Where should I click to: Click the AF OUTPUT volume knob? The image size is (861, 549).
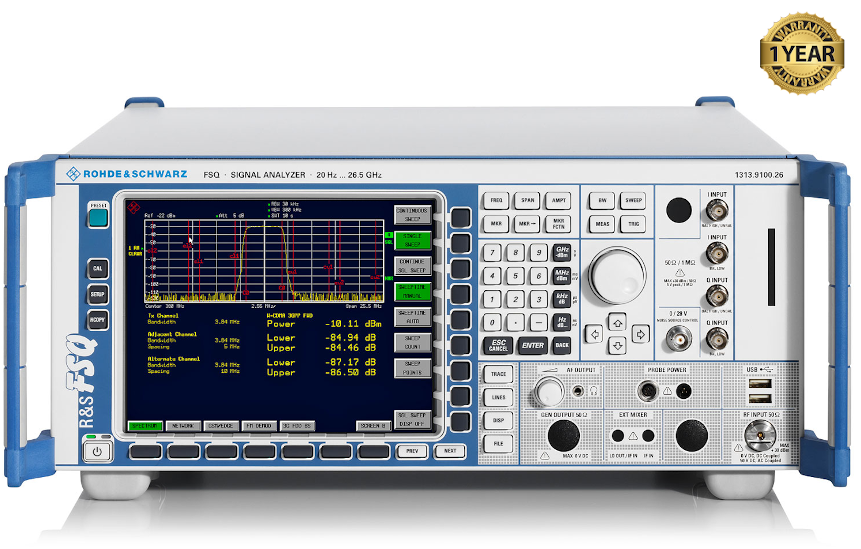[x=549, y=392]
